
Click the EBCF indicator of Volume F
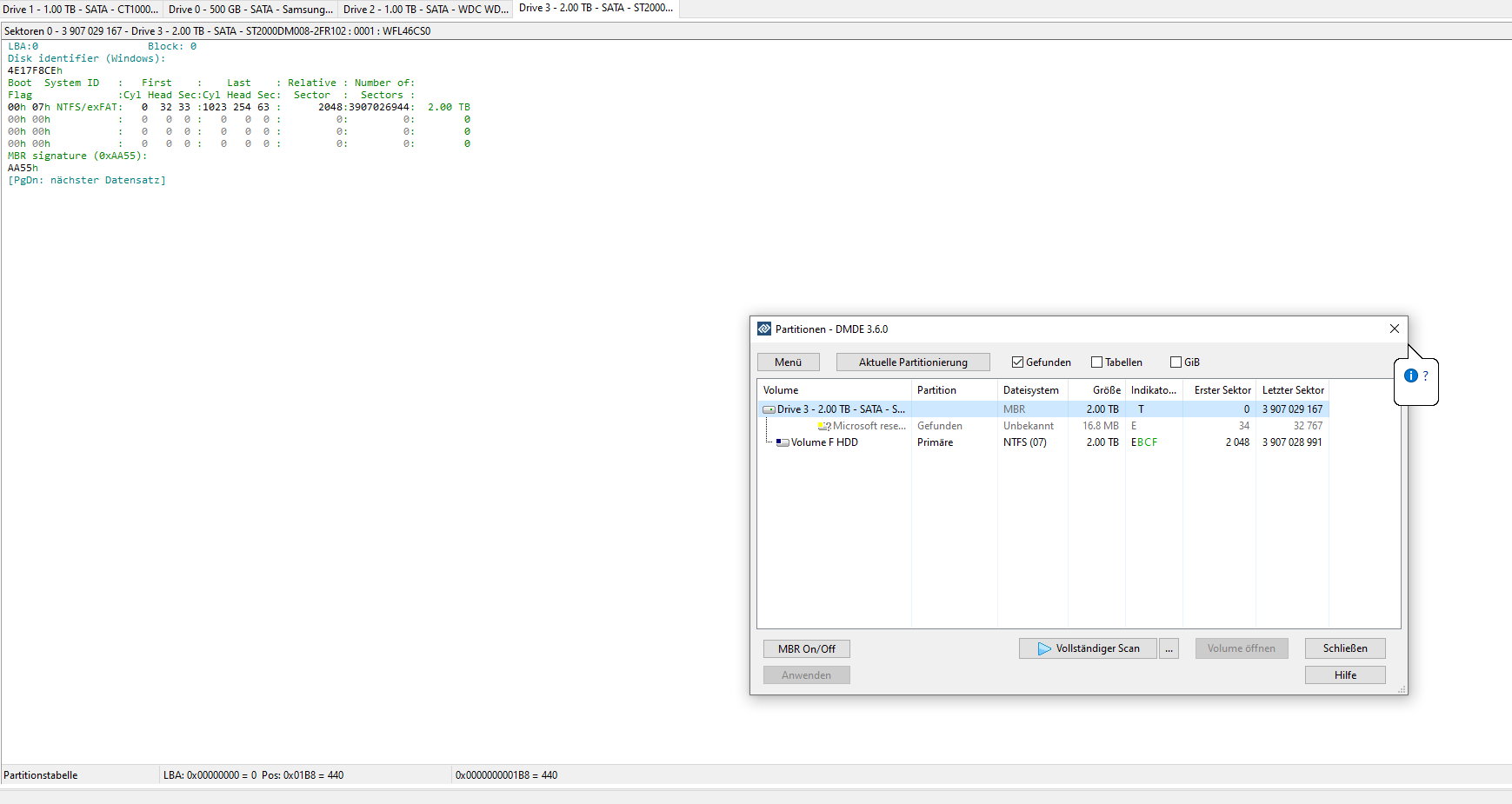[1144, 442]
